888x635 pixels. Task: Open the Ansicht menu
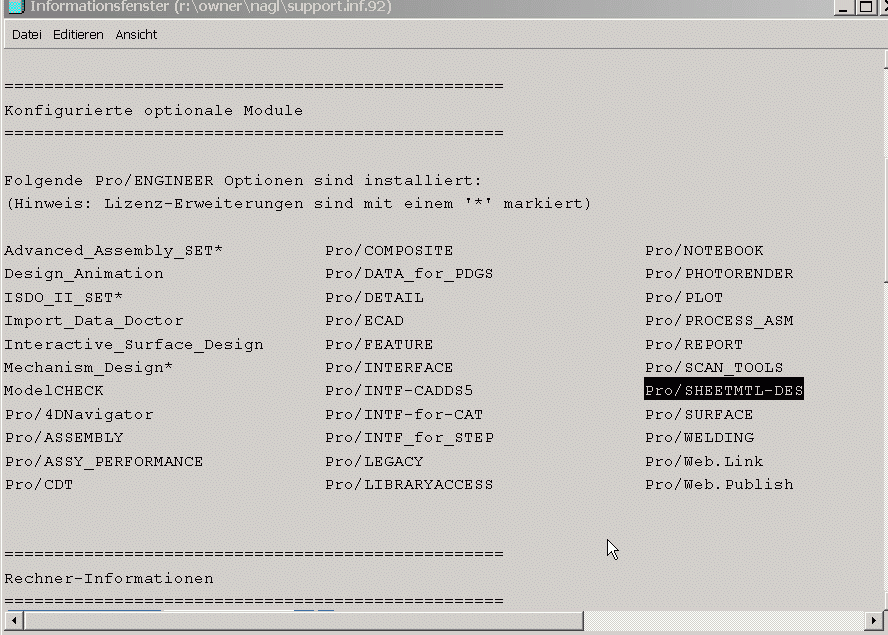tap(136, 35)
